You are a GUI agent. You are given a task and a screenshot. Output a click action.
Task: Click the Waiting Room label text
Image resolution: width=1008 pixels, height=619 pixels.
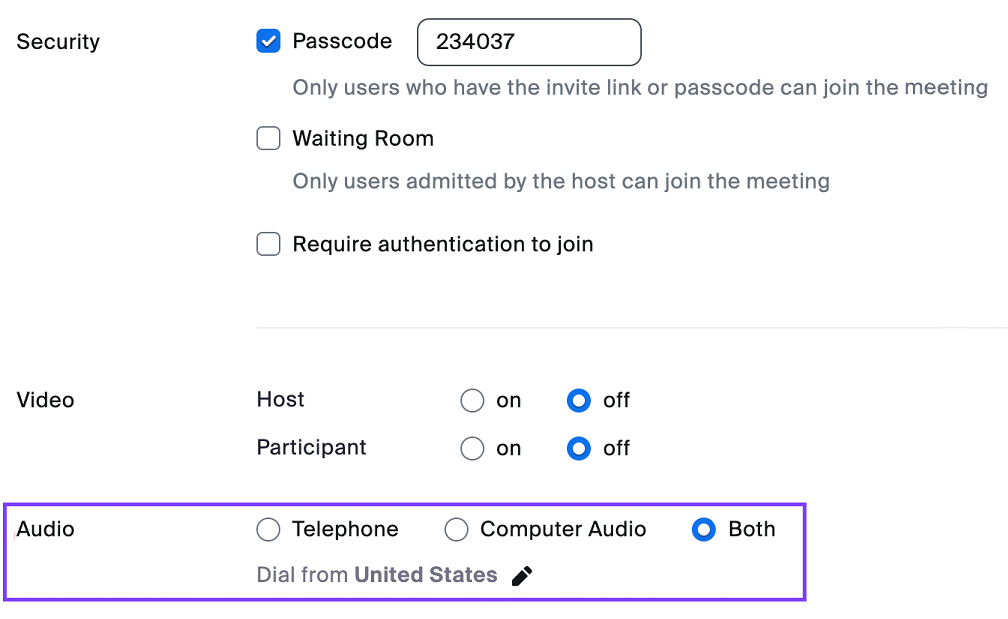(363, 138)
